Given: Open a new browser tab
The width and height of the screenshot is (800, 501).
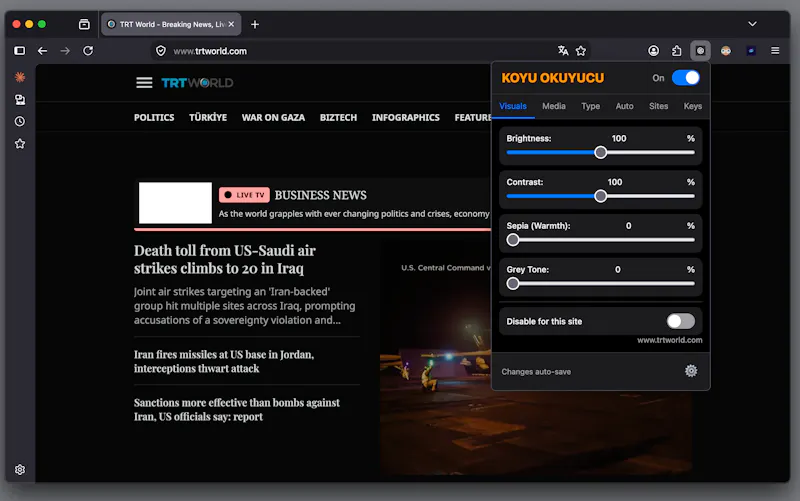Looking at the screenshot, I should pos(255,24).
